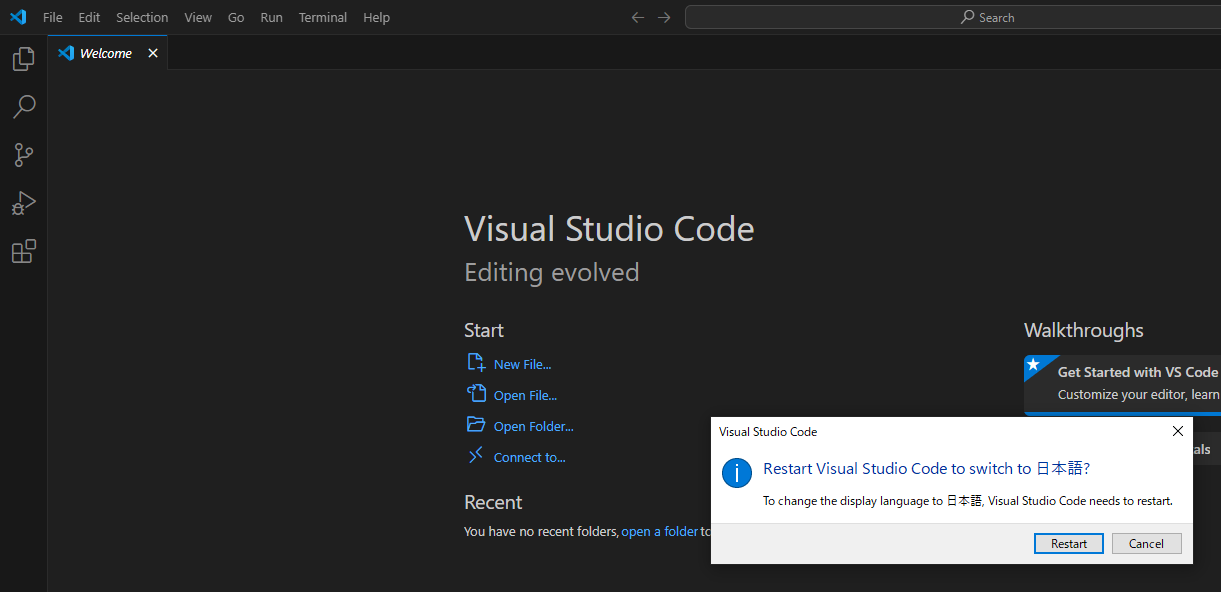Click the blue info icon in dialog
This screenshot has height=592, width=1221.
(x=737, y=473)
